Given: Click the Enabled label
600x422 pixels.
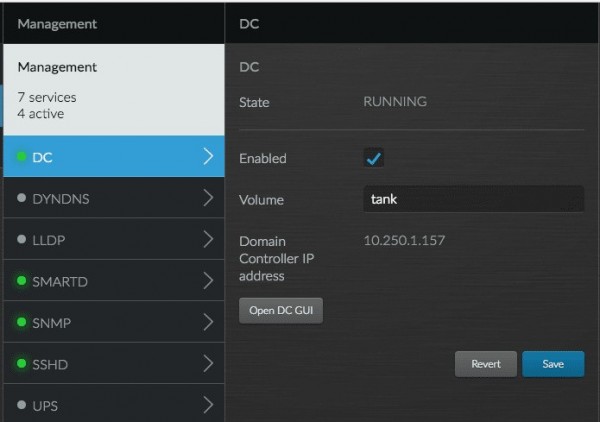Looking at the screenshot, I should tap(263, 158).
